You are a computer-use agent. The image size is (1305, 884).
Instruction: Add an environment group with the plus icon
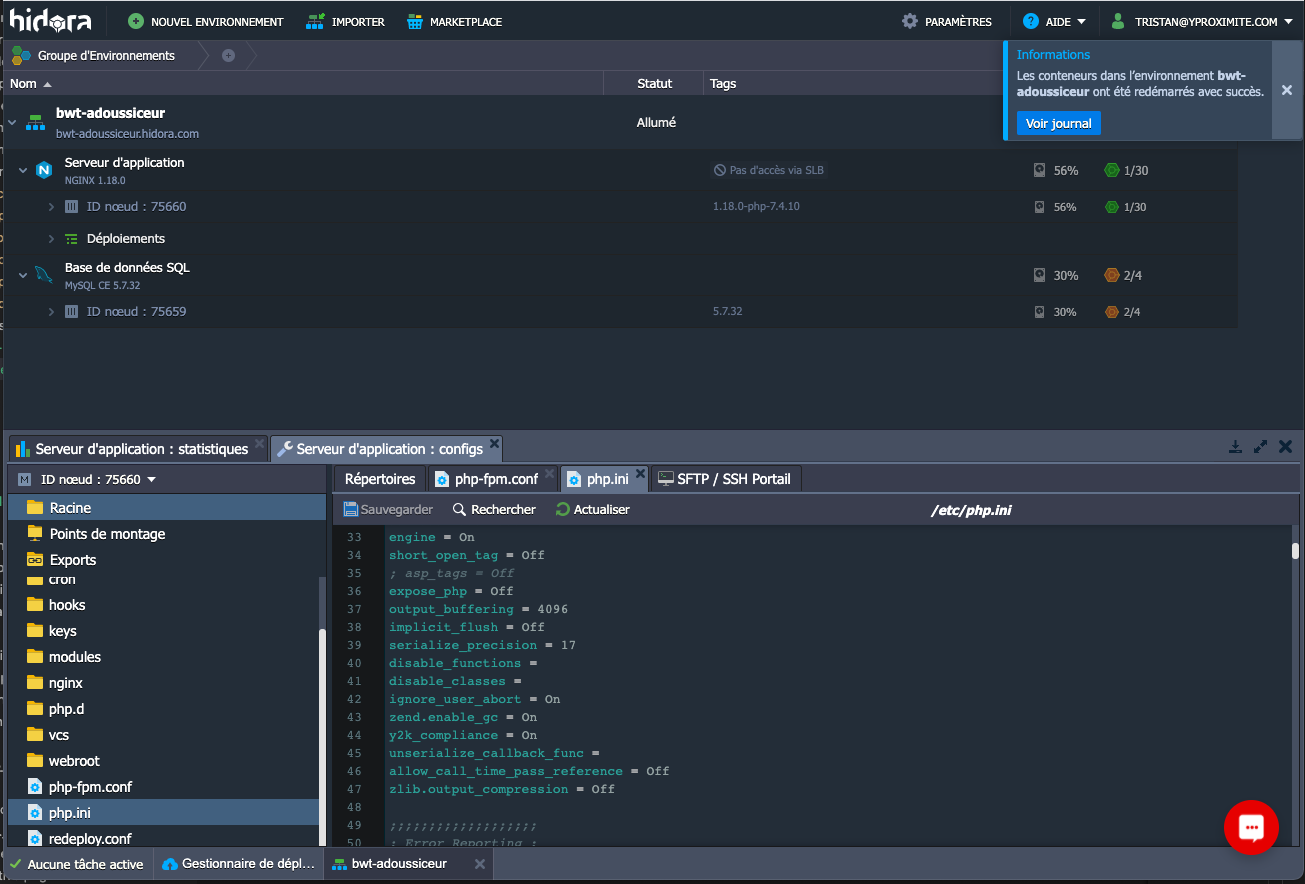point(228,56)
